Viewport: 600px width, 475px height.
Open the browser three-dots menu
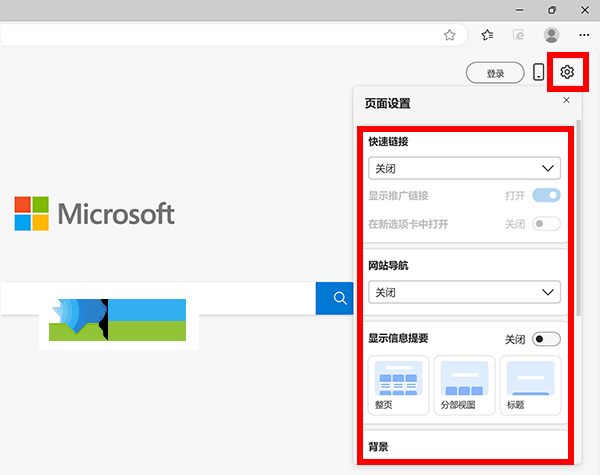click(x=584, y=35)
